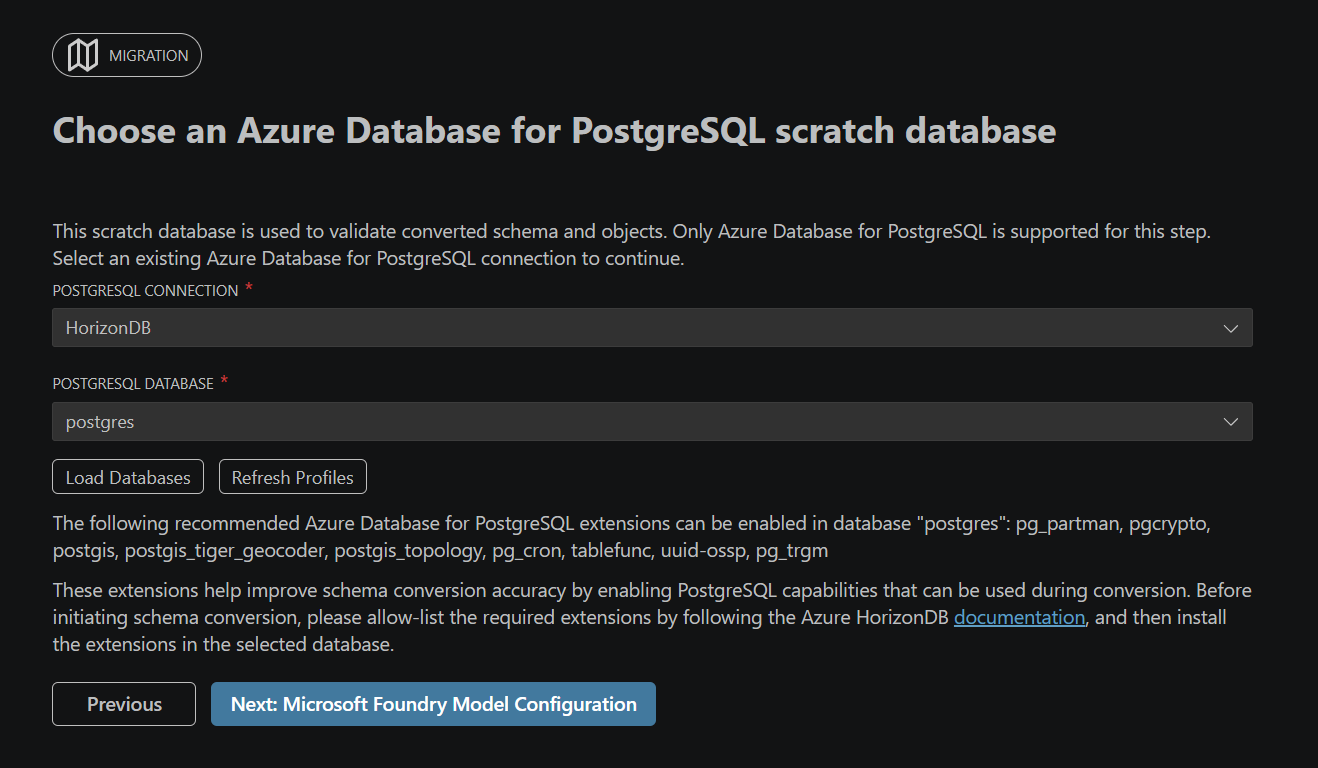Open the PostgreSQL Connection dropdown showing HorizonDB
The image size is (1318, 768).
click(x=652, y=328)
